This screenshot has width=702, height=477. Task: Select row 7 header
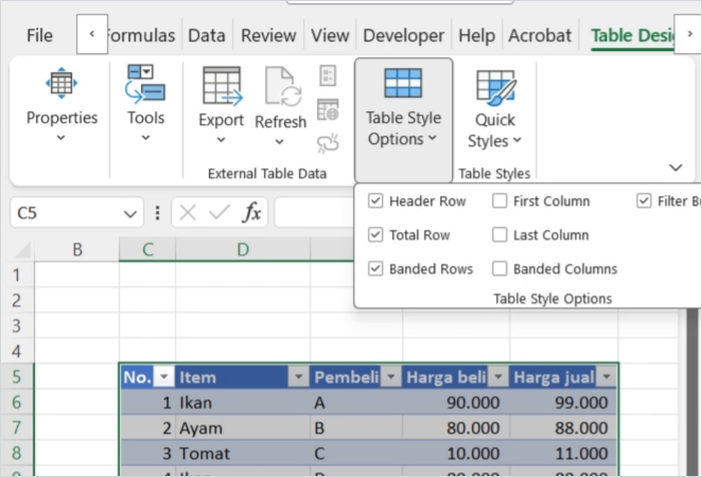(17, 428)
